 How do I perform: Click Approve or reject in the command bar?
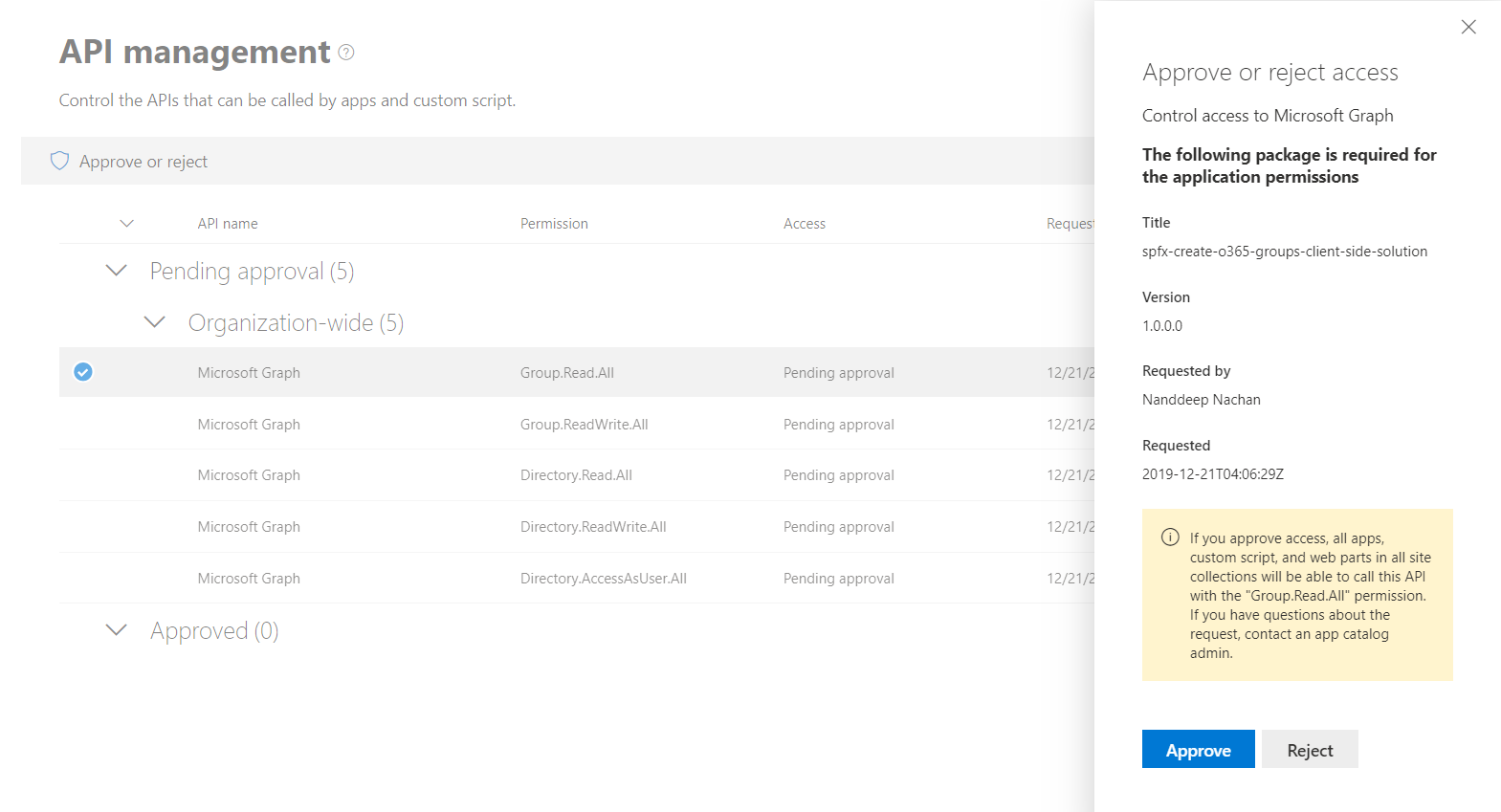[x=143, y=162]
